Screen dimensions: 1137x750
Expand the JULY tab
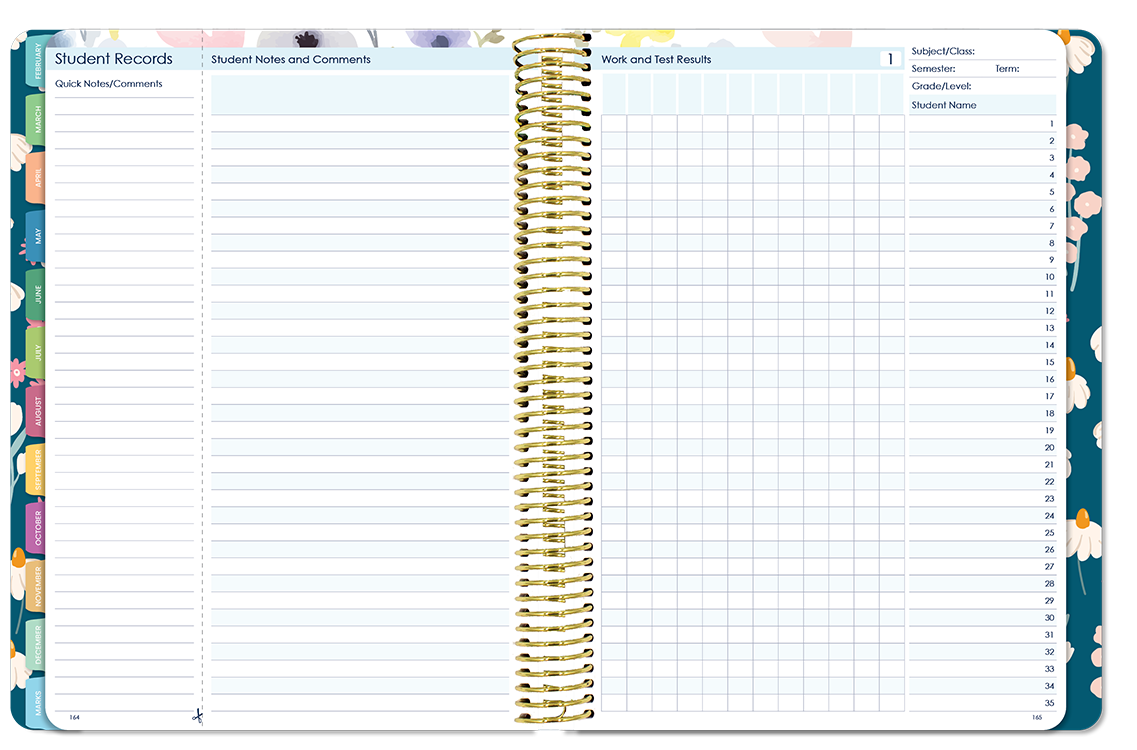point(37,352)
